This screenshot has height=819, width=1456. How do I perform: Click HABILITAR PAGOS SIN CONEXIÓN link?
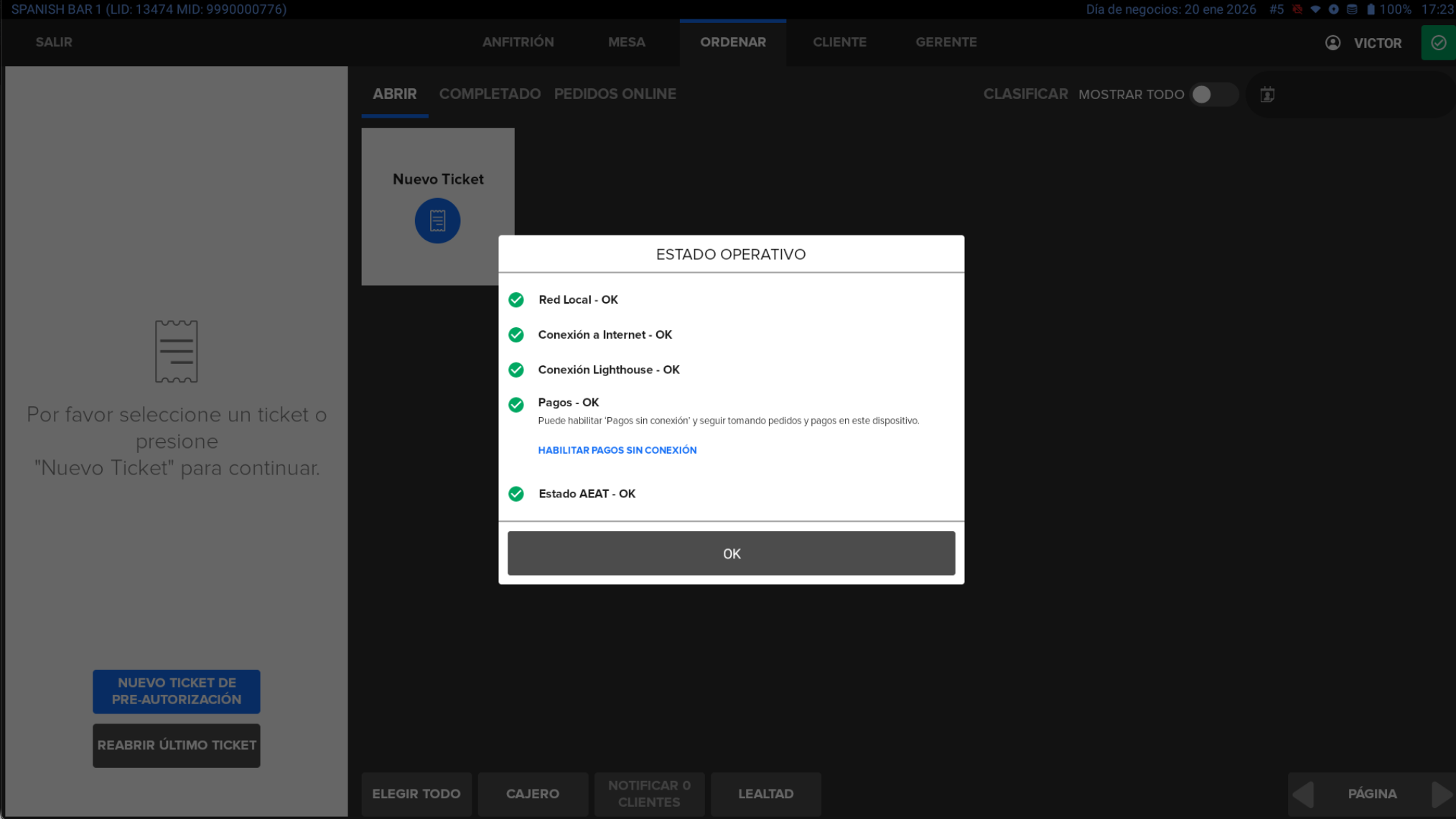617,450
